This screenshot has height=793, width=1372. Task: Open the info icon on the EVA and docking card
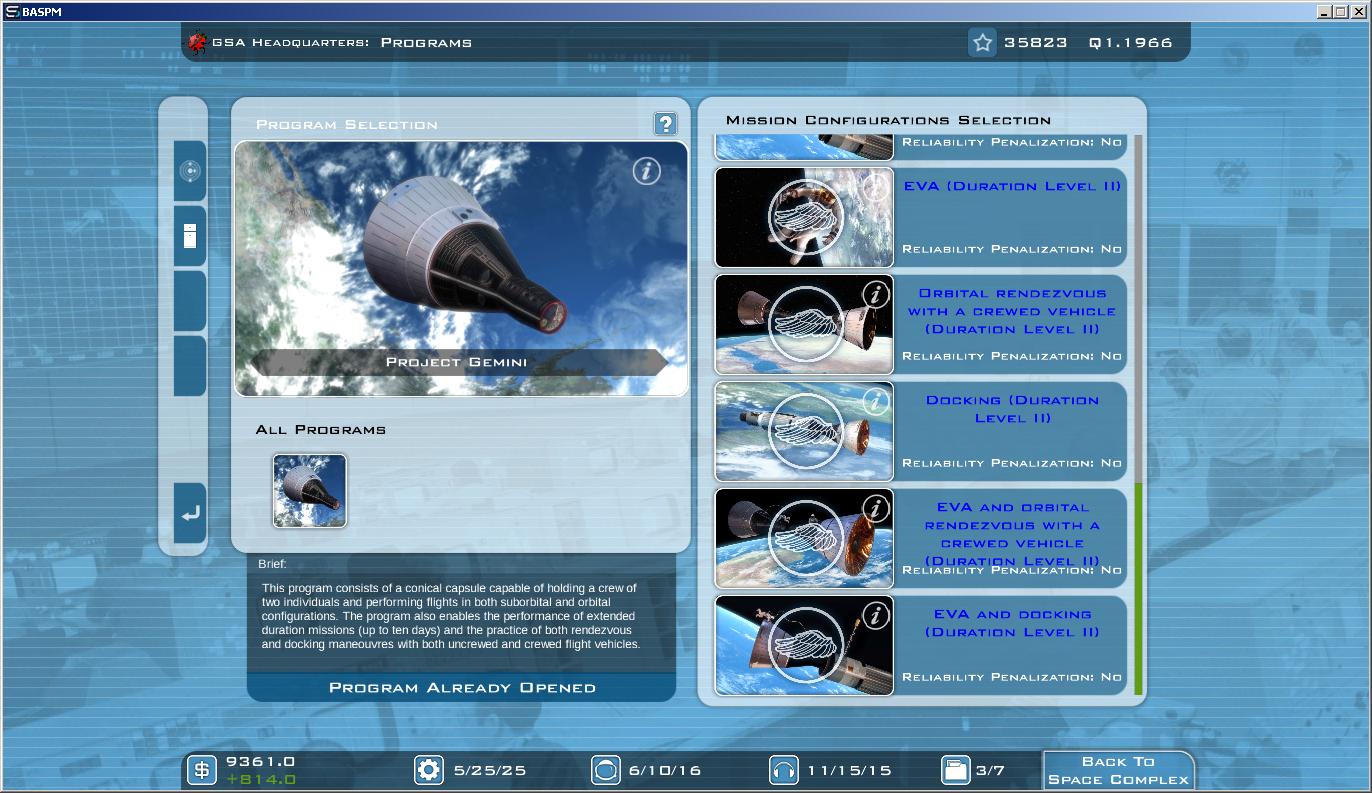click(x=876, y=615)
